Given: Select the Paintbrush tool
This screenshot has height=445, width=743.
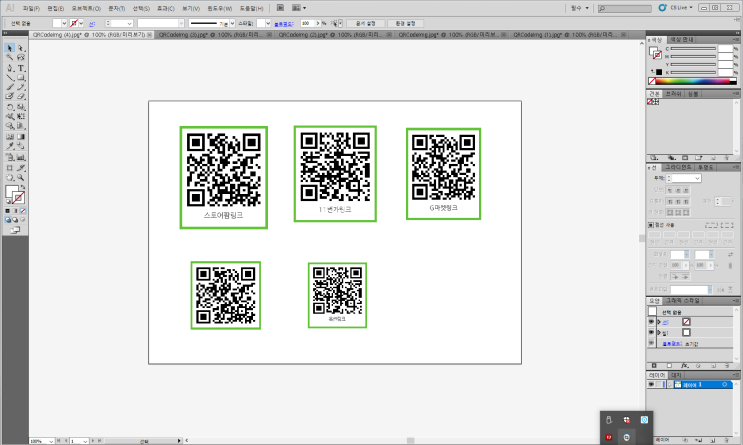Looking at the screenshot, I should 9,87.
